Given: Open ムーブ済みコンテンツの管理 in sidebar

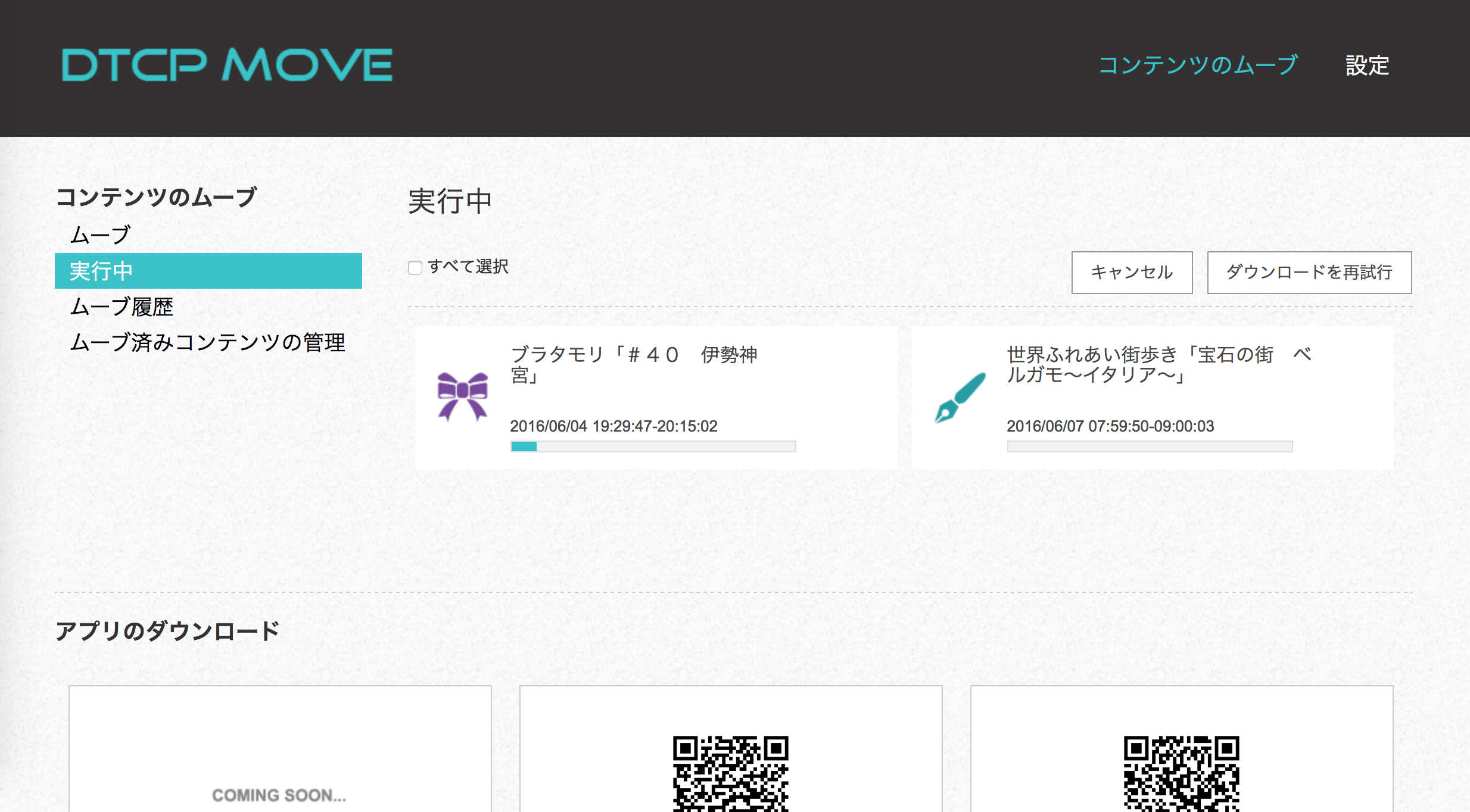Looking at the screenshot, I should (208, 342).
